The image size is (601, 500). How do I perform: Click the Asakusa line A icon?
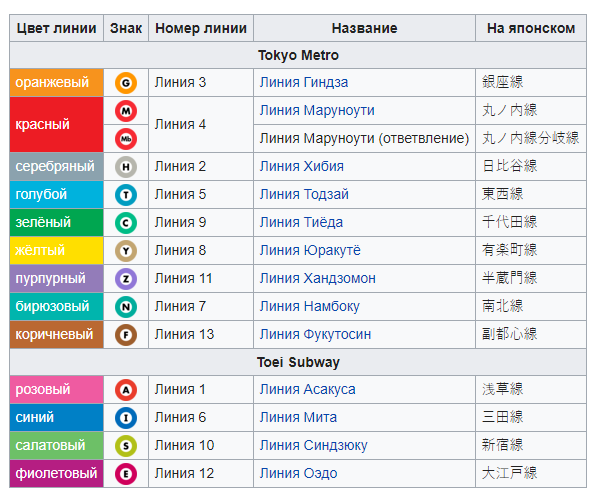pos(126,390)
